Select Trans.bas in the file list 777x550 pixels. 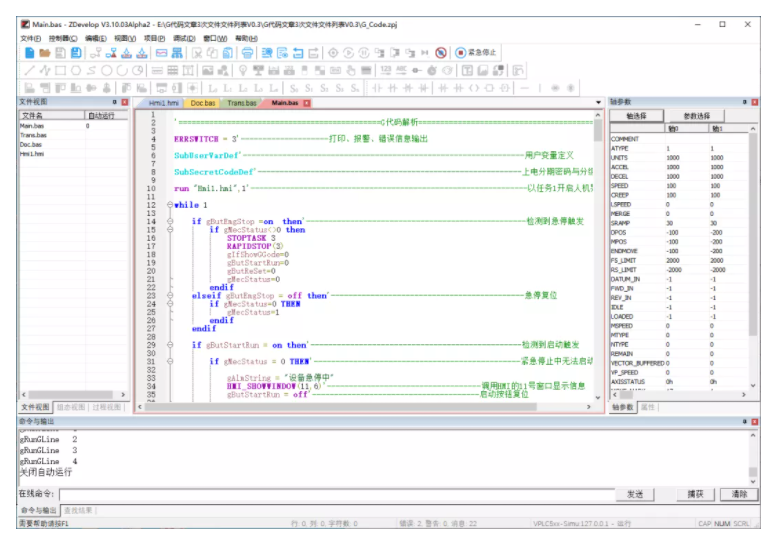coord(33,135)
